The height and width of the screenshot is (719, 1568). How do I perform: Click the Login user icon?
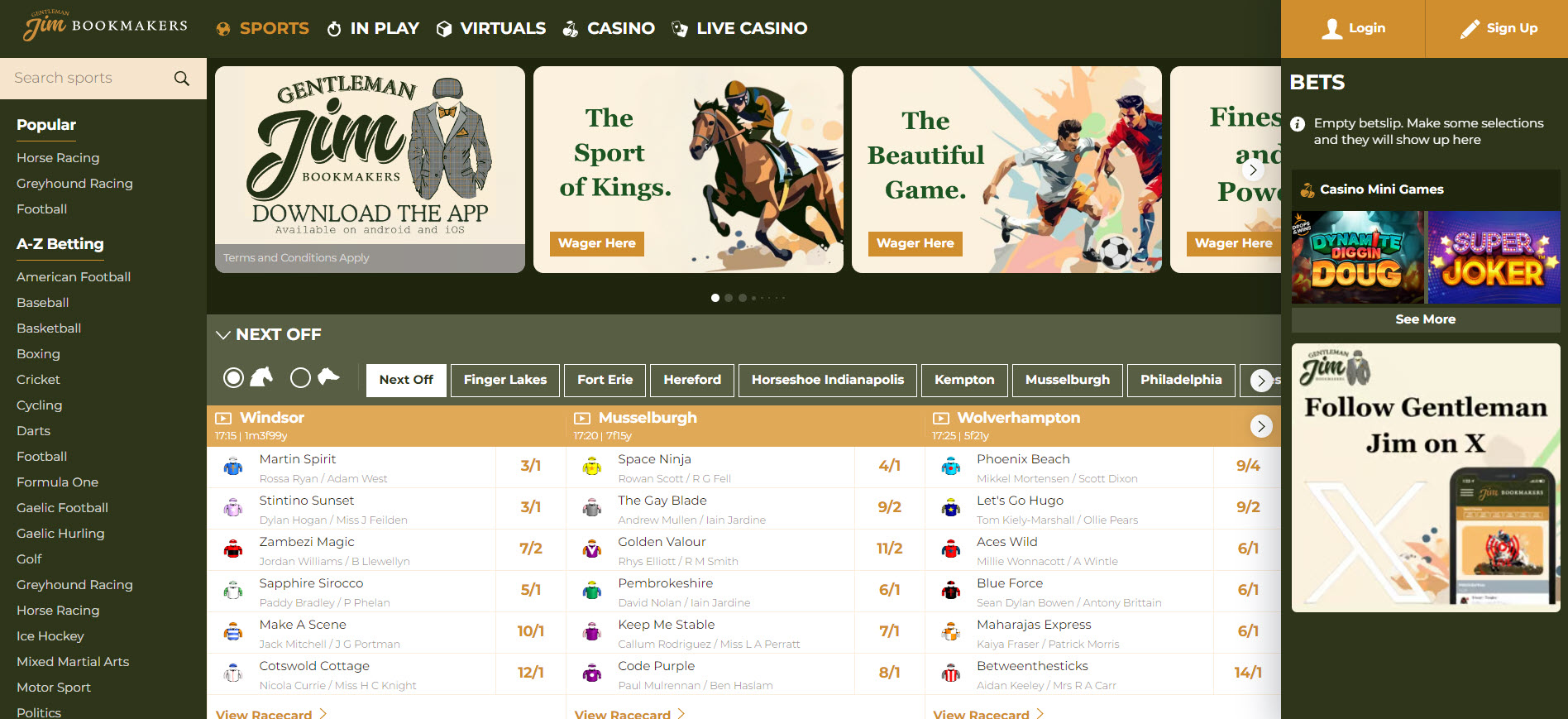[x=1331, y=28]
